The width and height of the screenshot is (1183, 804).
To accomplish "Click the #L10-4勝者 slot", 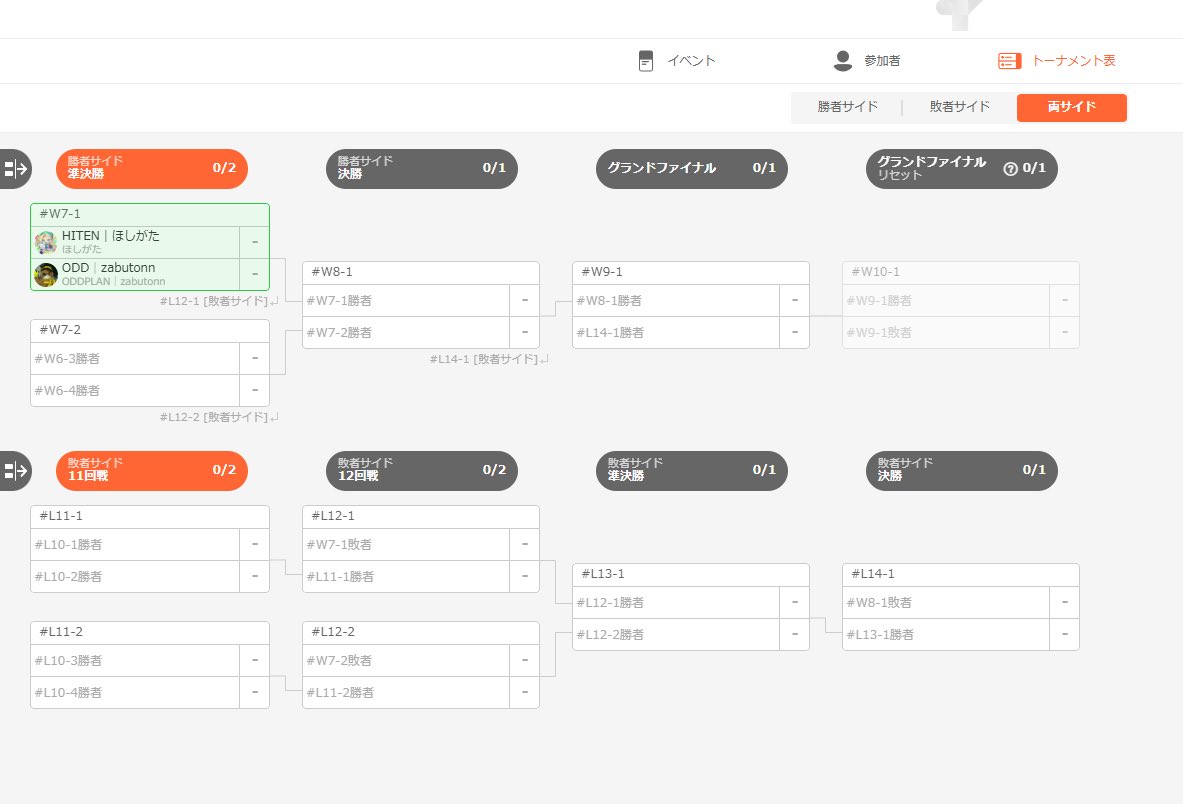I will 136,692.
